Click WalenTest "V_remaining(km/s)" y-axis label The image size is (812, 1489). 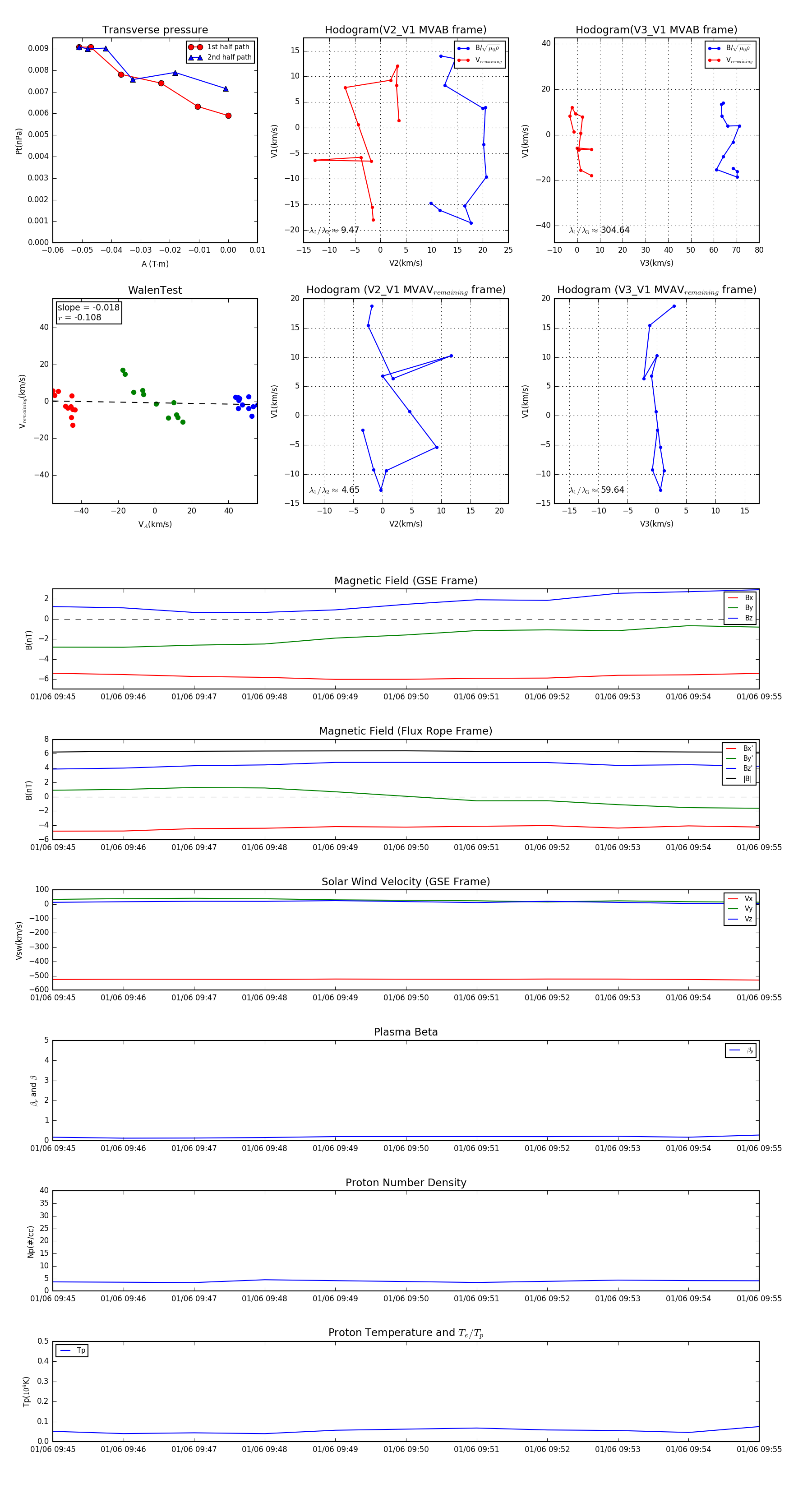point(23,401)
